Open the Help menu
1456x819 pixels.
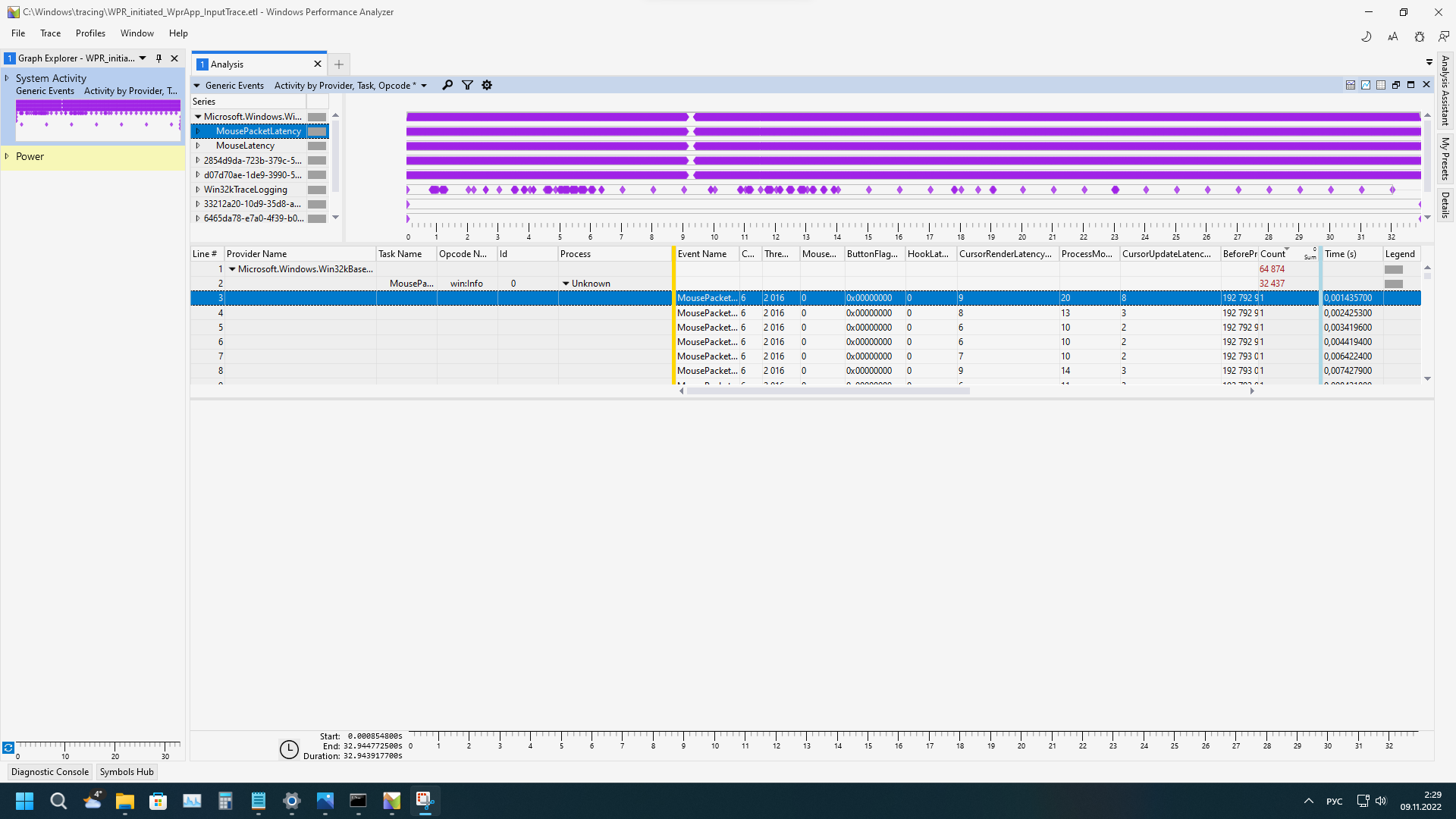click(x=178, y=33)
